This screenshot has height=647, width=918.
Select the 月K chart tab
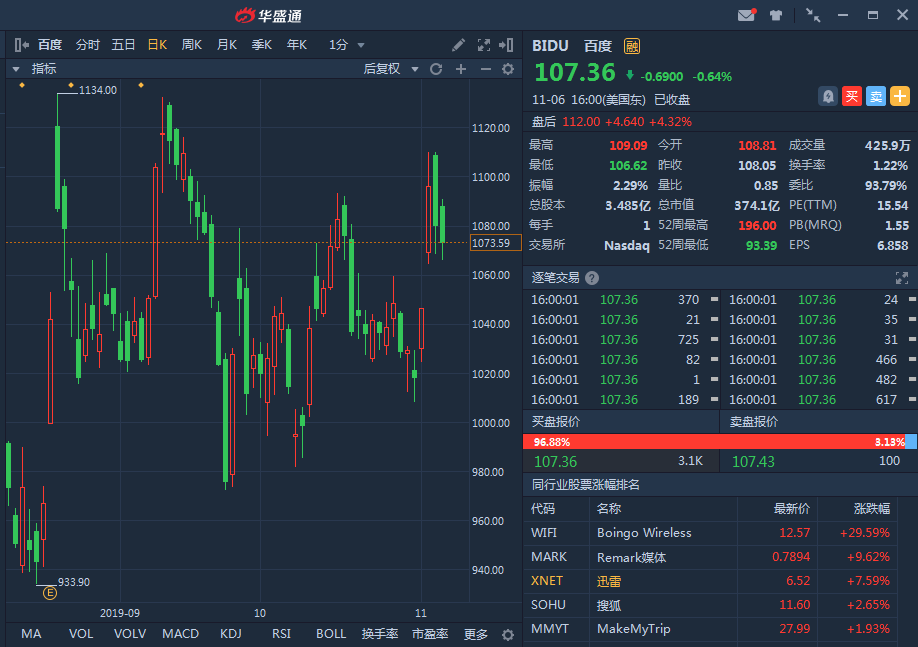227,45
